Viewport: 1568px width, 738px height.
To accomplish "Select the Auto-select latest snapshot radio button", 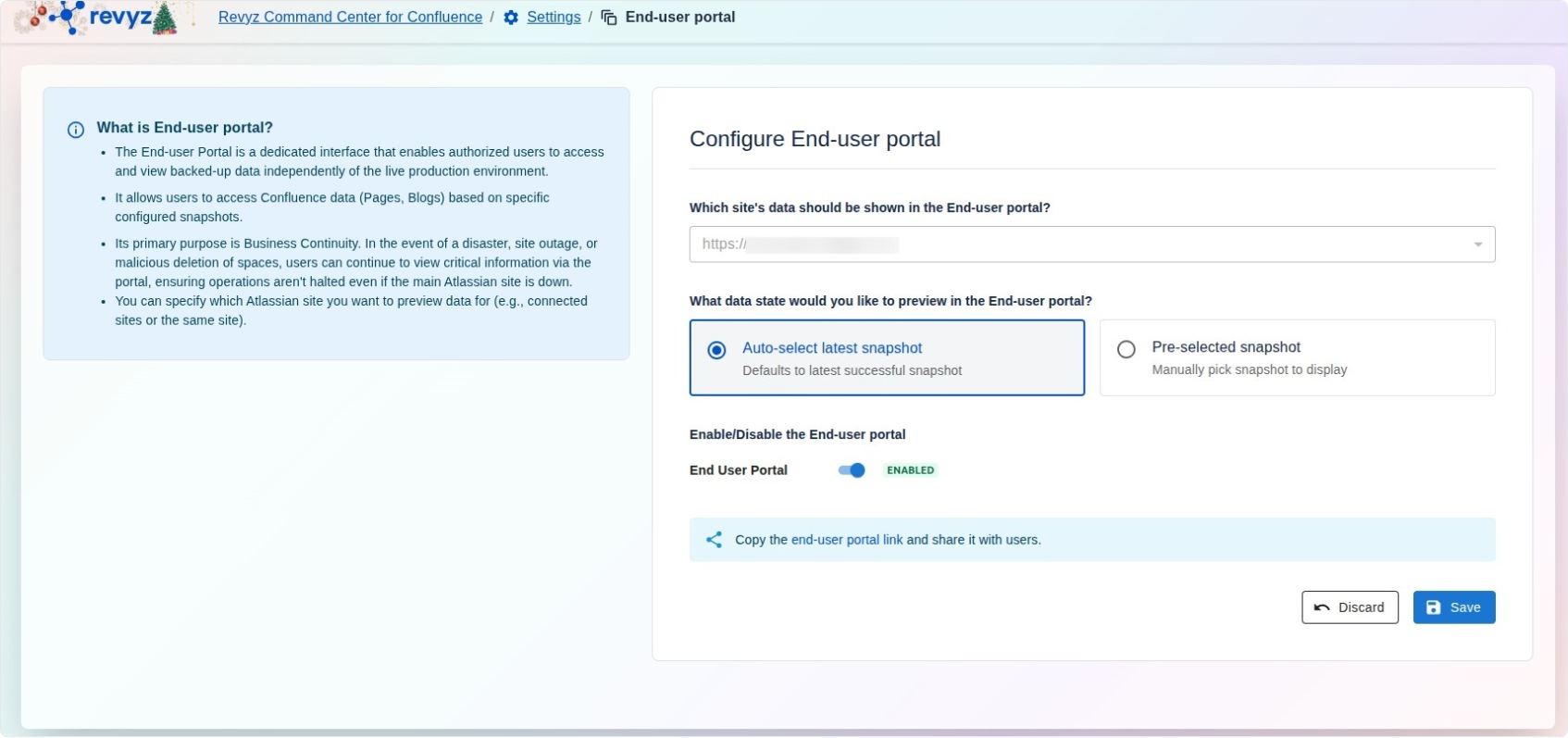I will (716, 350).
